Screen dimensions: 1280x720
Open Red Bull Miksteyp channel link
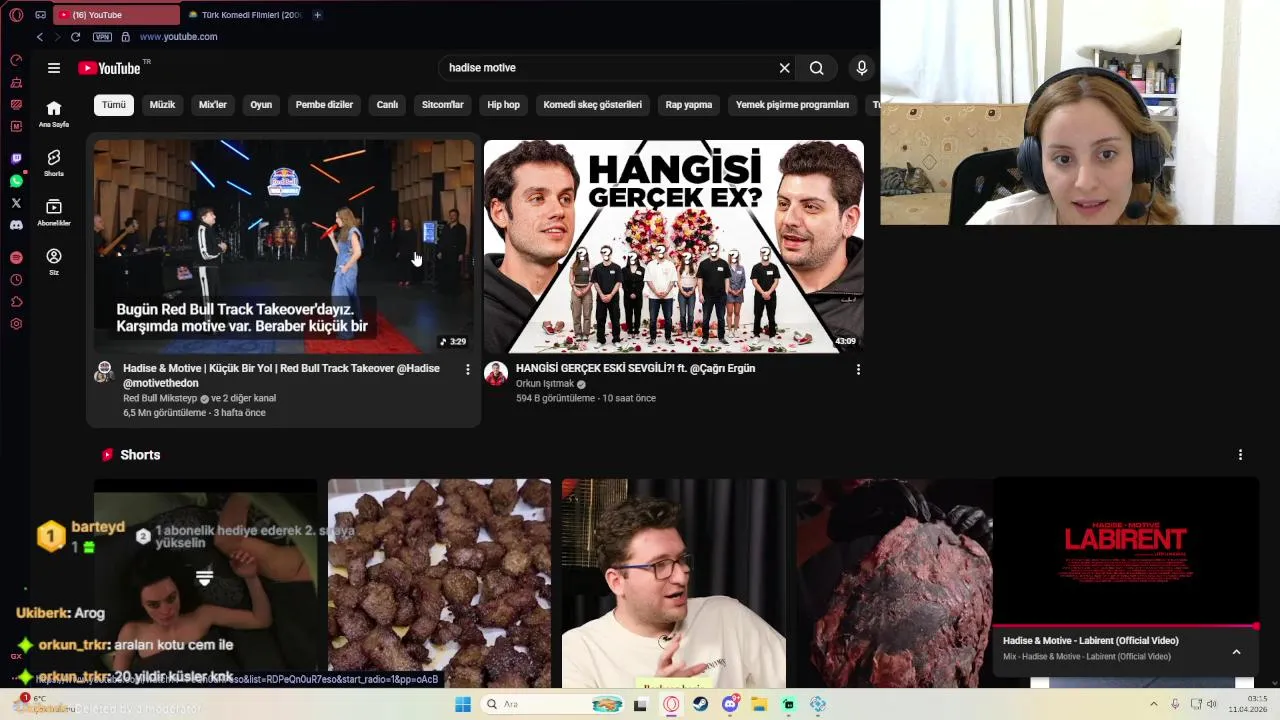pyautogui.click(x=160, y=398)
